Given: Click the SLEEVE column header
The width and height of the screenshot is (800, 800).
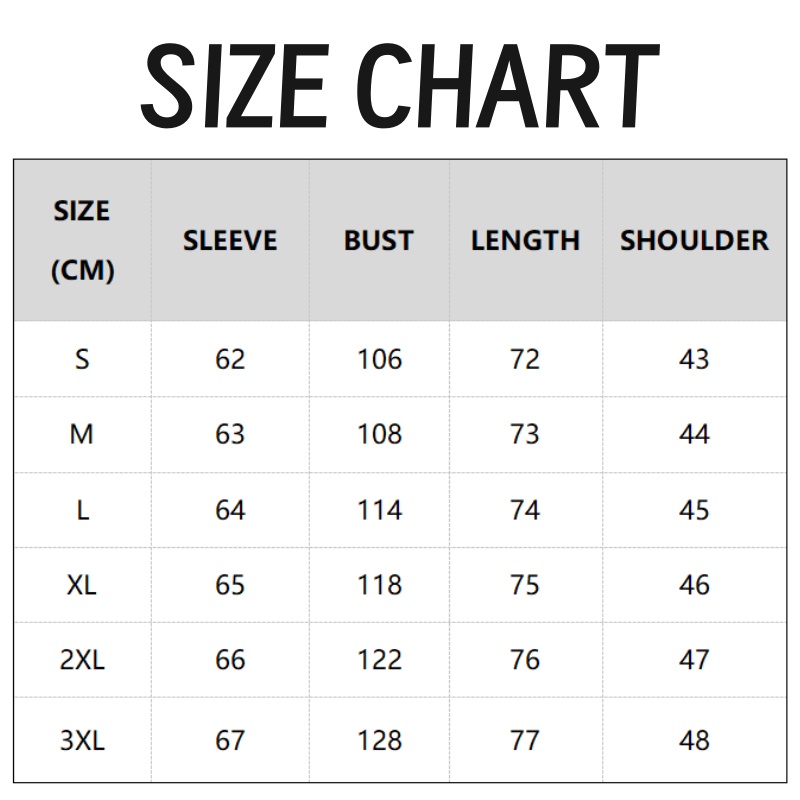Looking at the screenshot, I should click(x=230, y=241).
